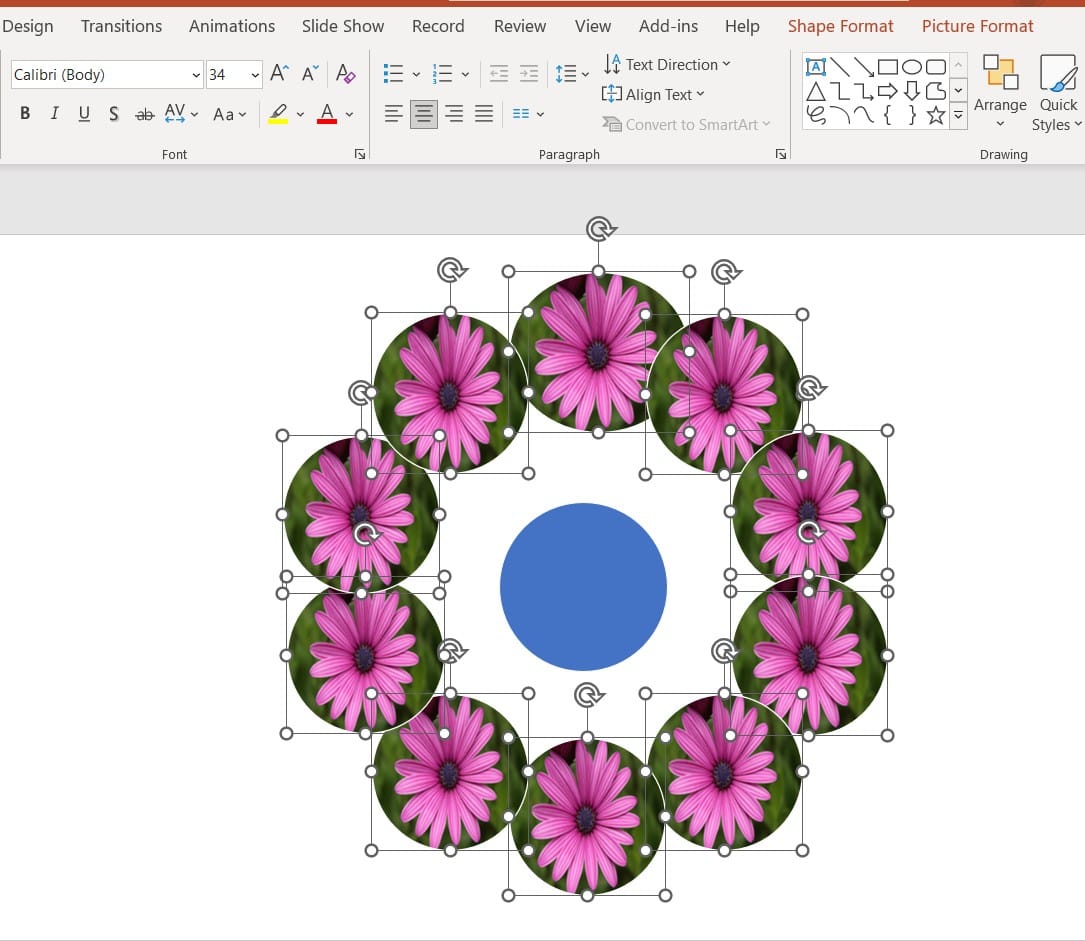Toggle bold formatting
The width and height of the screenshot is (1085, 941).
pos(25,113)
